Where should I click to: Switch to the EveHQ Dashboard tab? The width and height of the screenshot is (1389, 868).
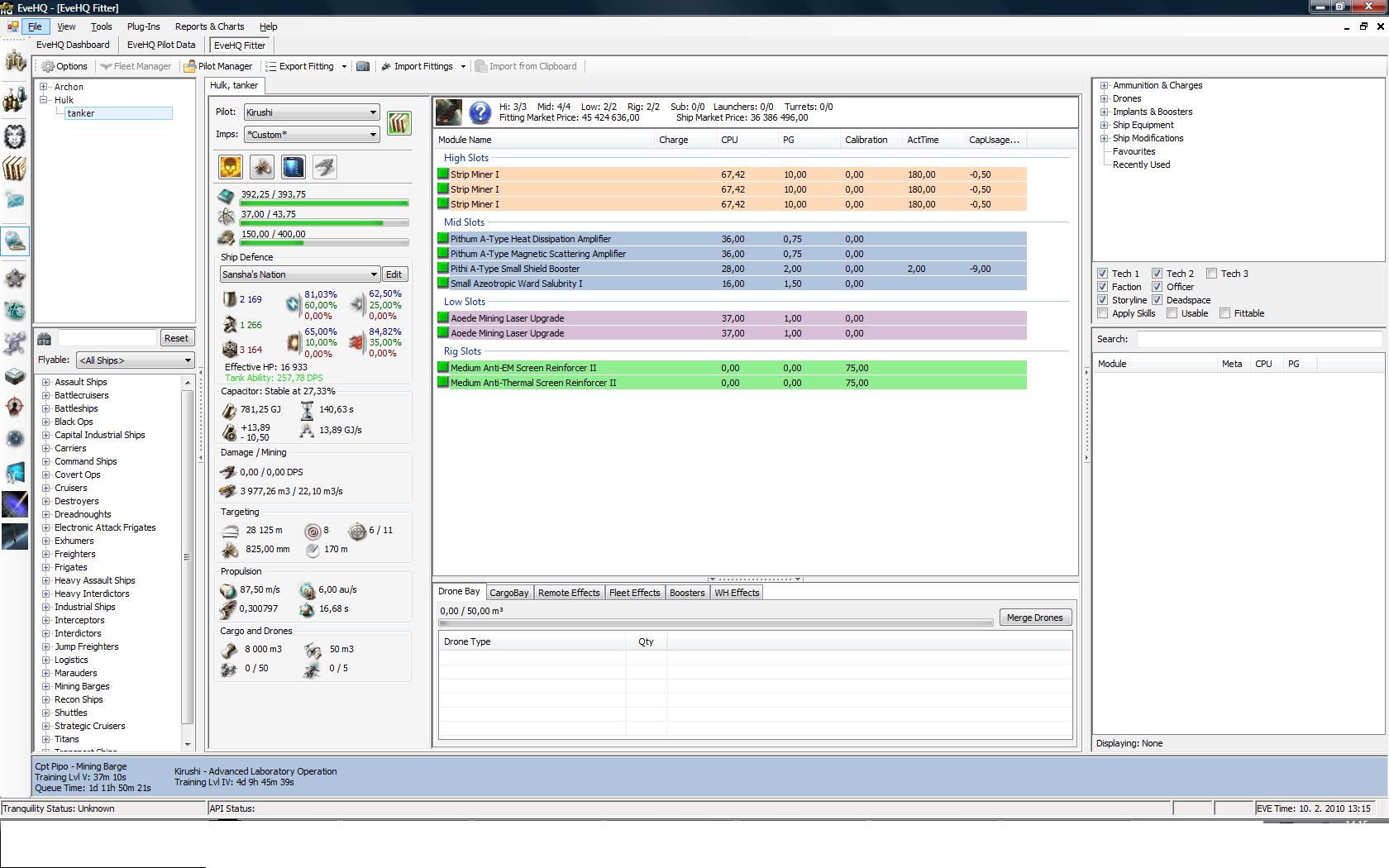[73, 45]
